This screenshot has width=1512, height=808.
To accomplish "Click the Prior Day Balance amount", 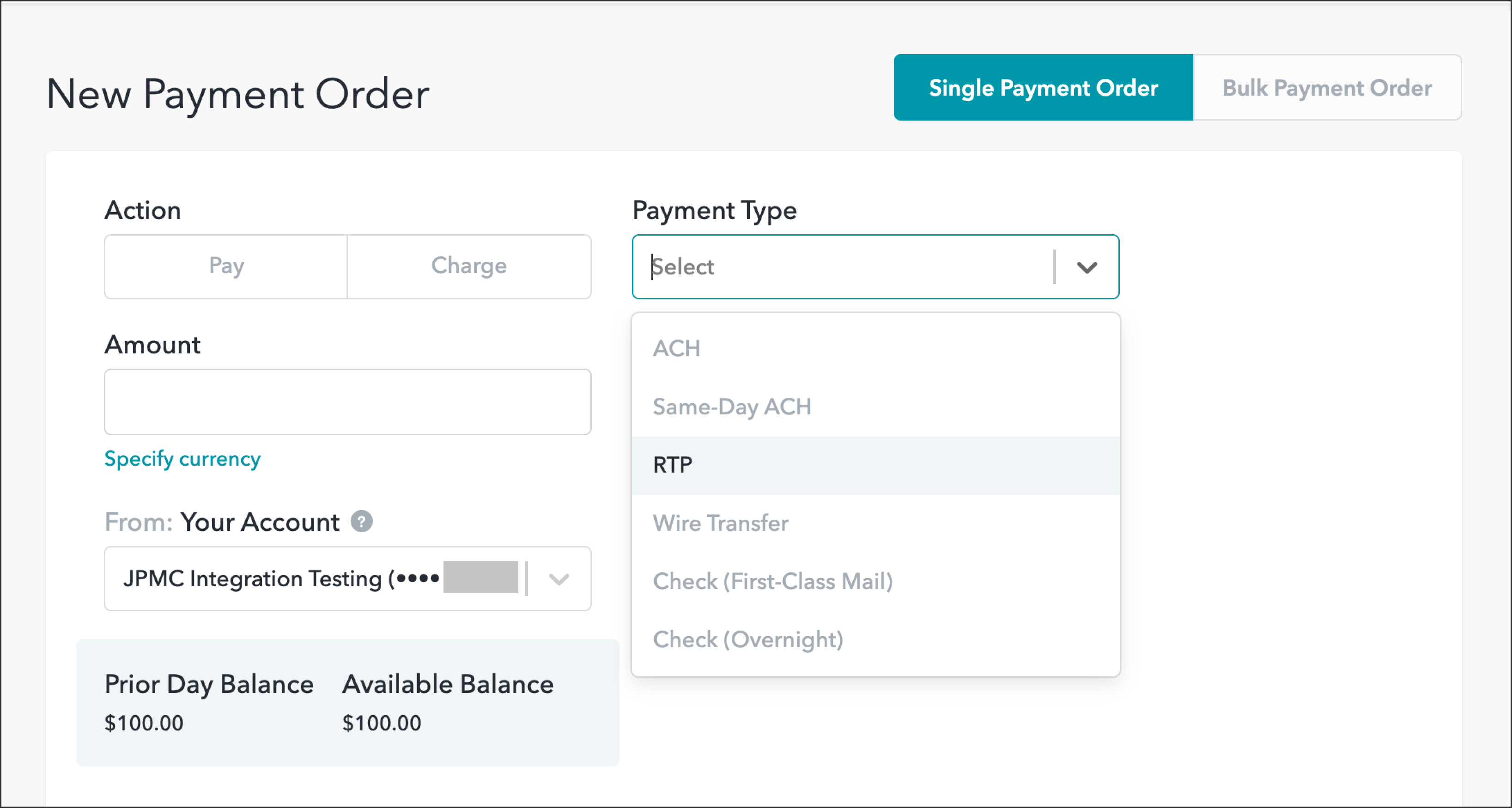I will click(x=144, y=723).
